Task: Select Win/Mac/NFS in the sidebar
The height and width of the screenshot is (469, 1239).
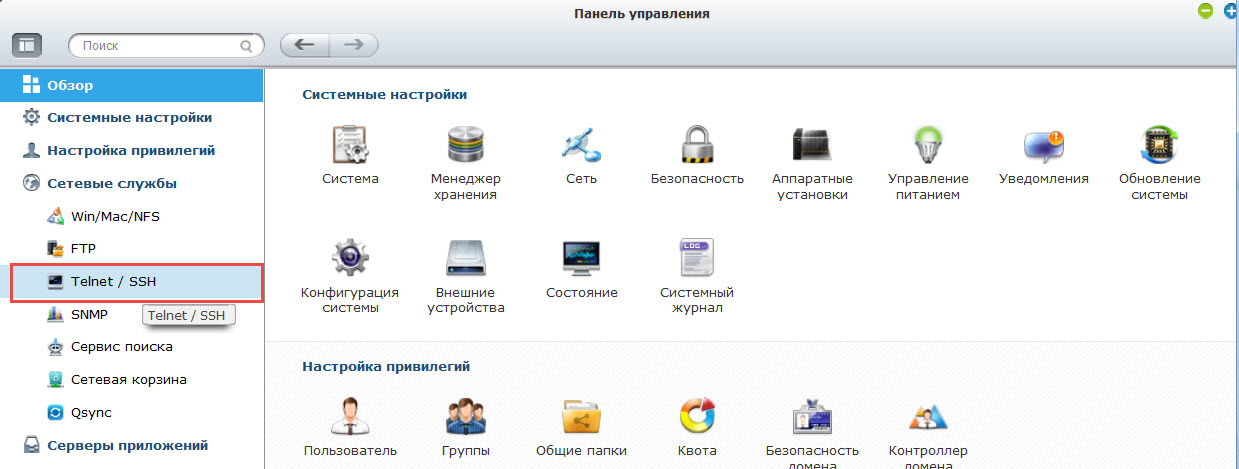Action: coord(132,216)
